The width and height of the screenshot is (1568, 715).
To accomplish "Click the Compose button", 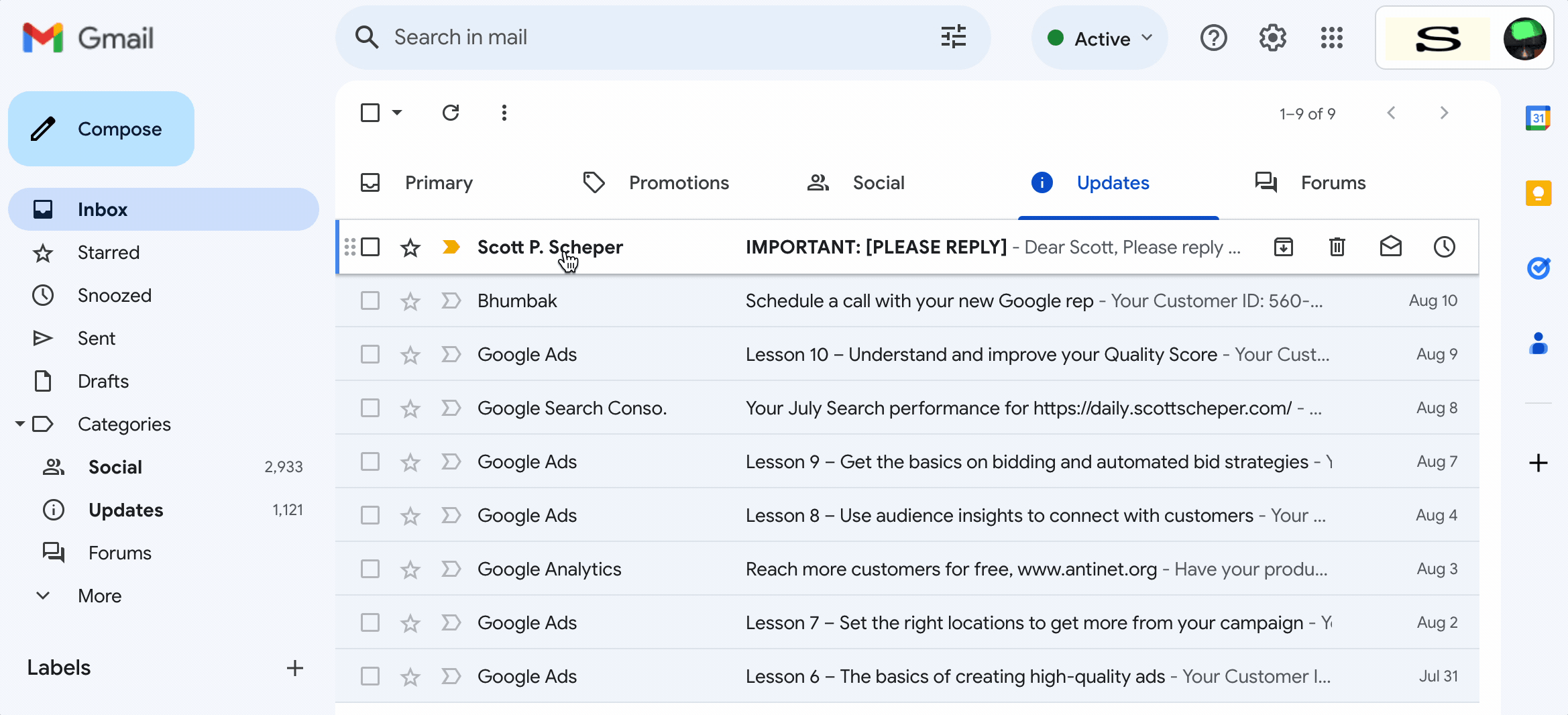I will coord(101,129).
